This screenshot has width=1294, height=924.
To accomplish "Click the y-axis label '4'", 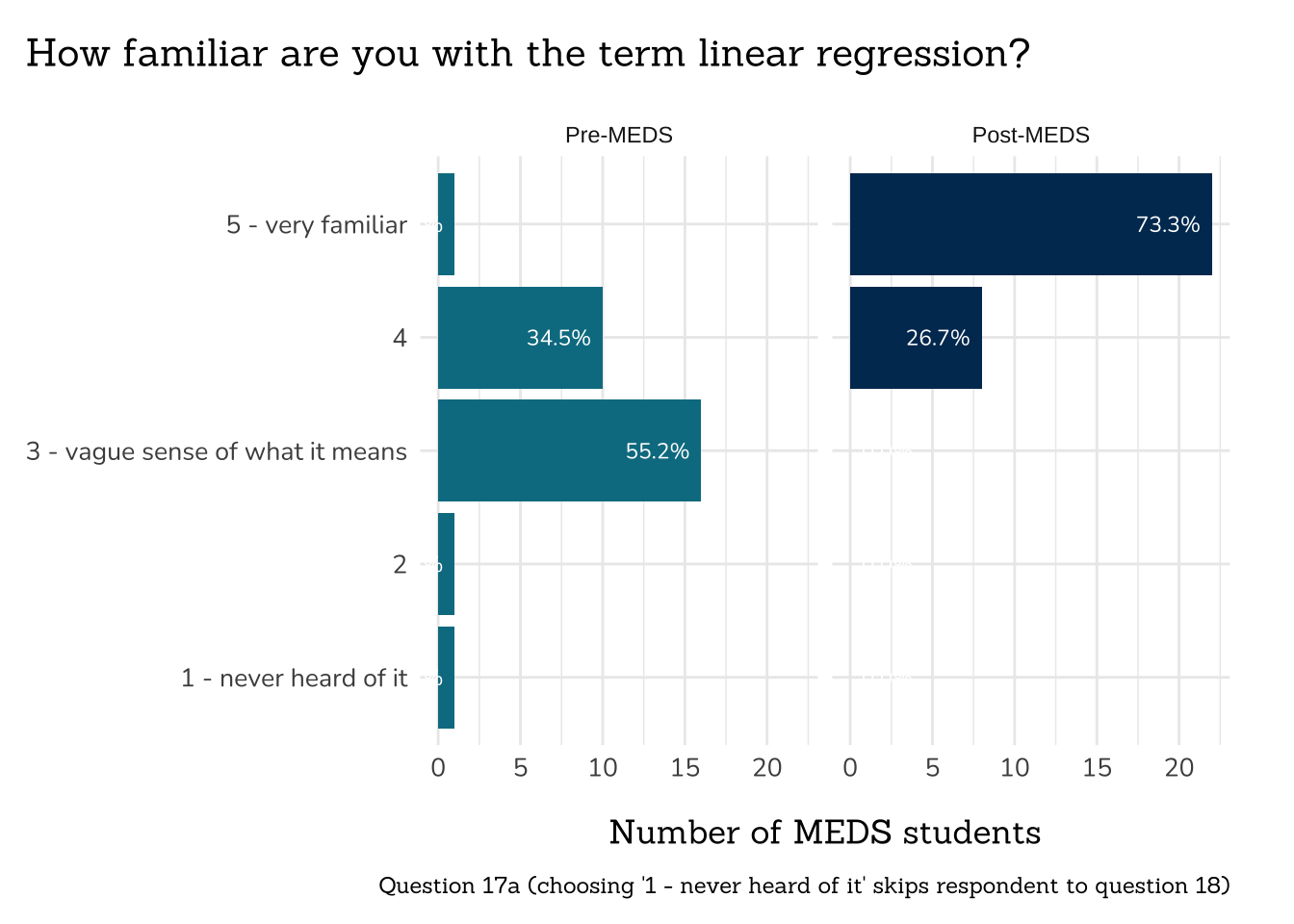I will (400, 338).
